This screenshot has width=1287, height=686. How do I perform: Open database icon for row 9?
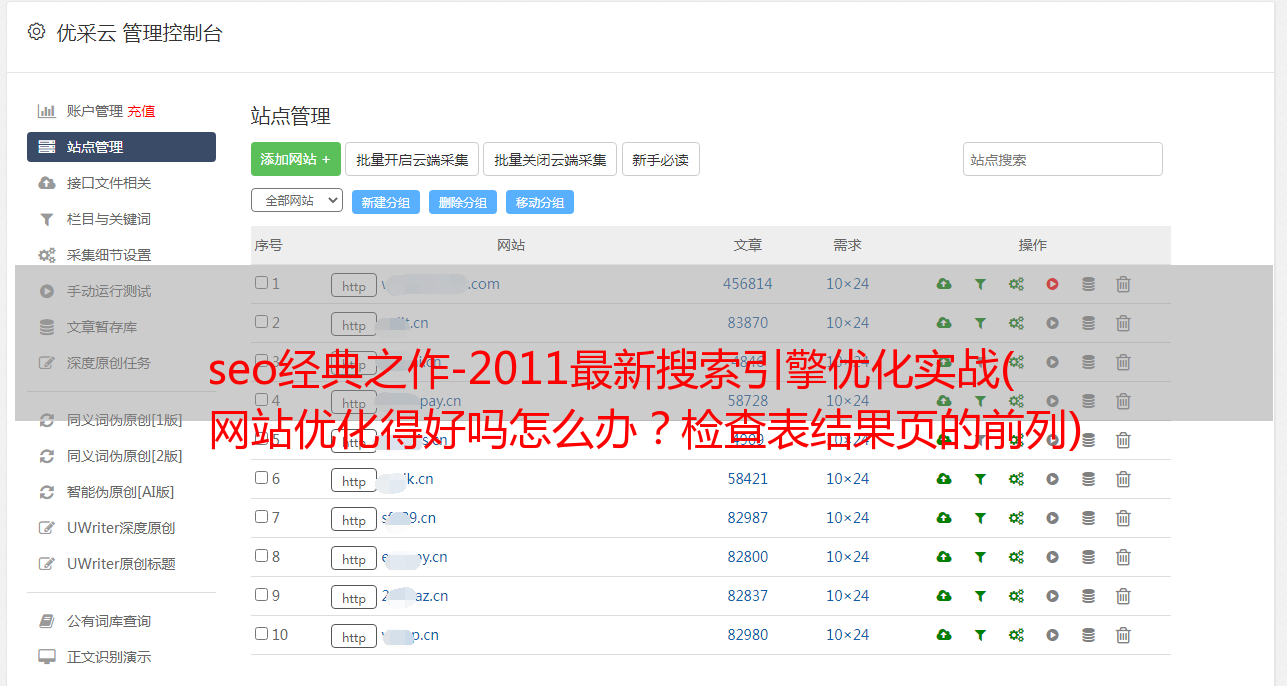click(x=1088, y=596)
